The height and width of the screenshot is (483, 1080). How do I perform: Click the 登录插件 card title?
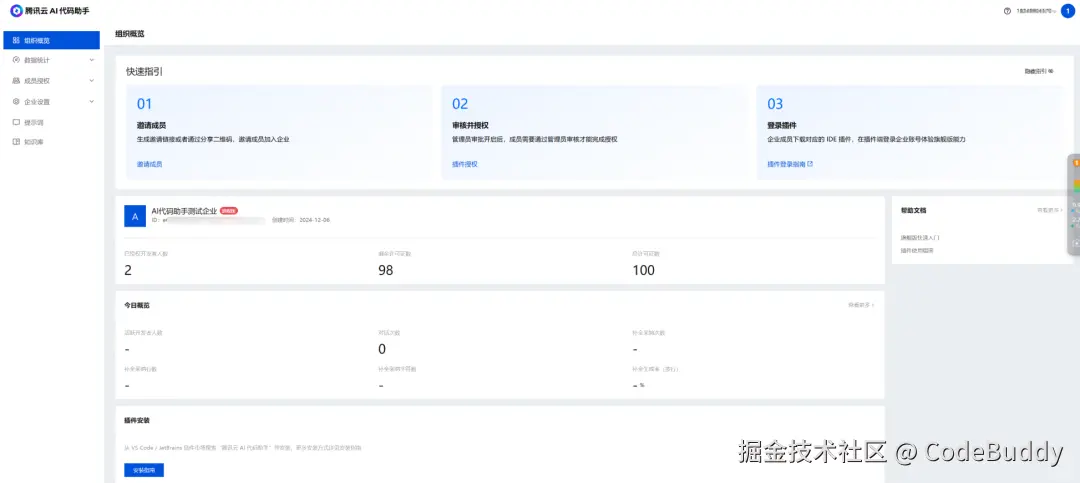point(782,126)
